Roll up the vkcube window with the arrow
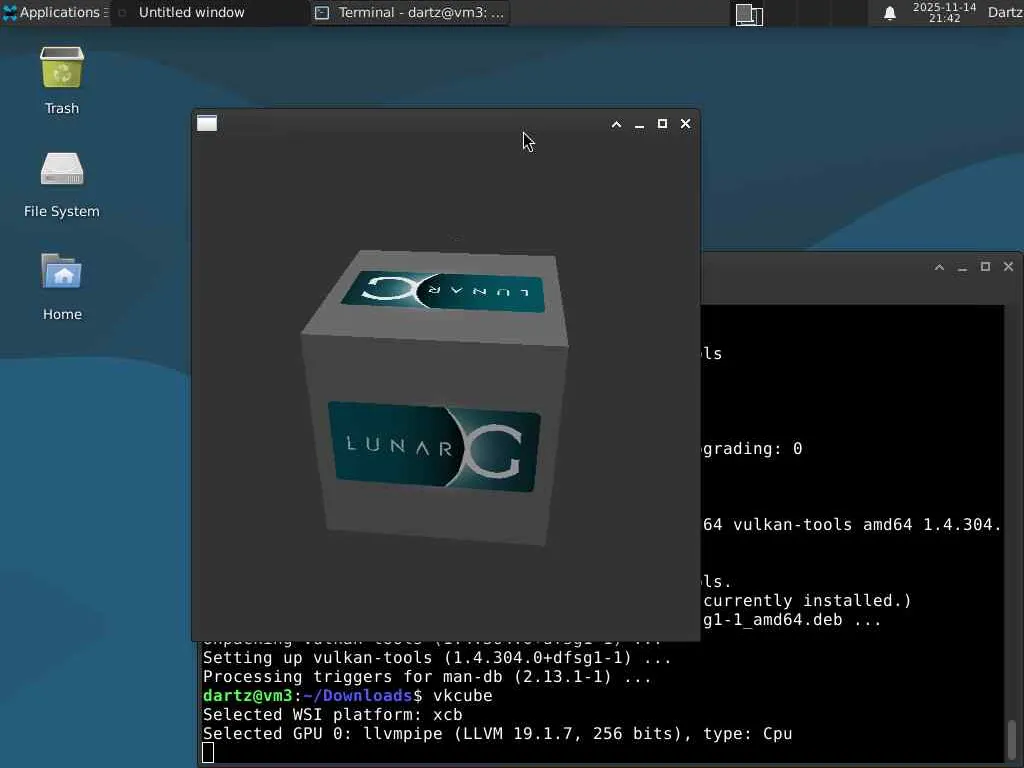The height and width of the screenshot is (768, 1024). point(616,124)
